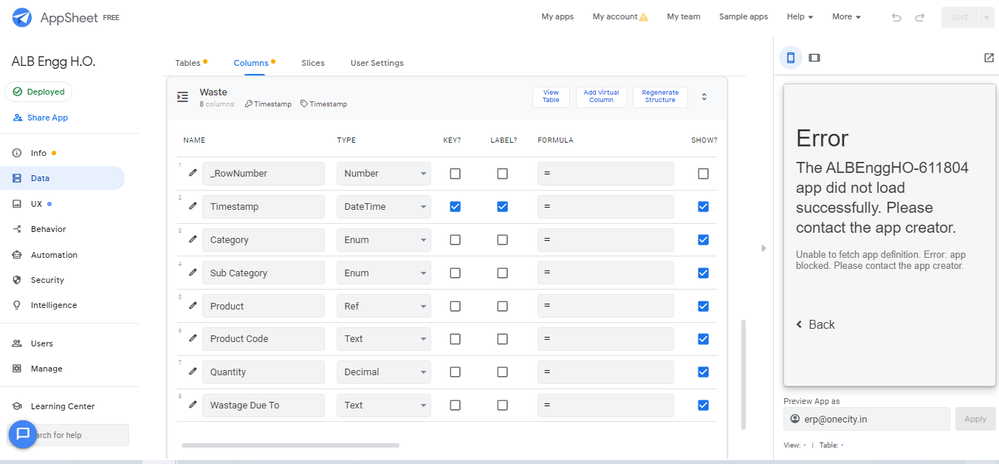
Task: Open the More dropdown menu
Action: [x=846, y=17]
